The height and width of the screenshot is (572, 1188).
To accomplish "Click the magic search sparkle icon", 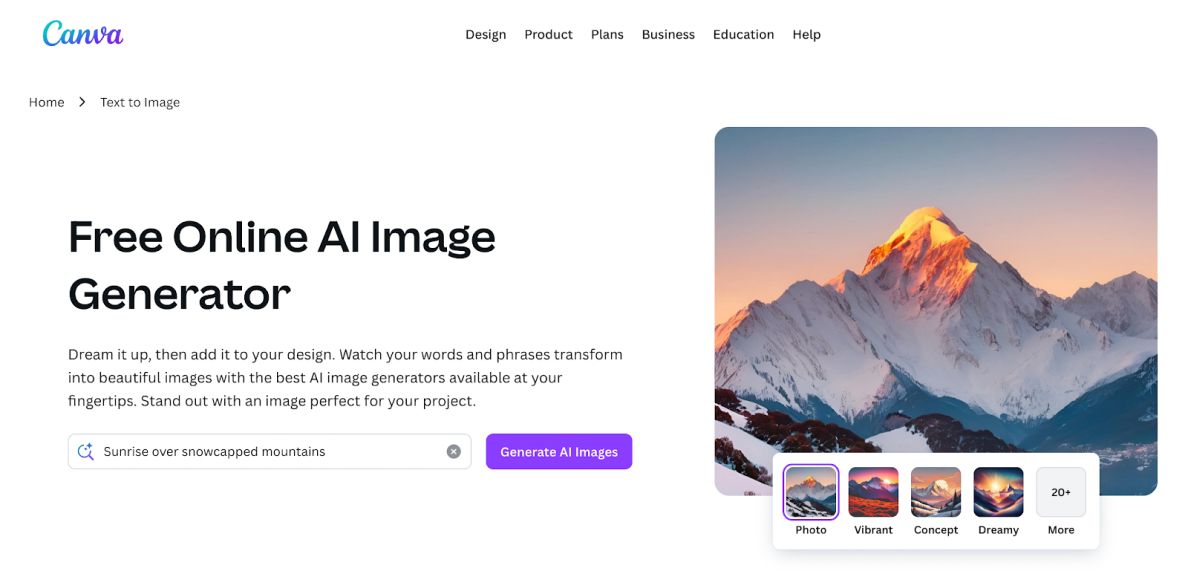I will click(86, 452).
